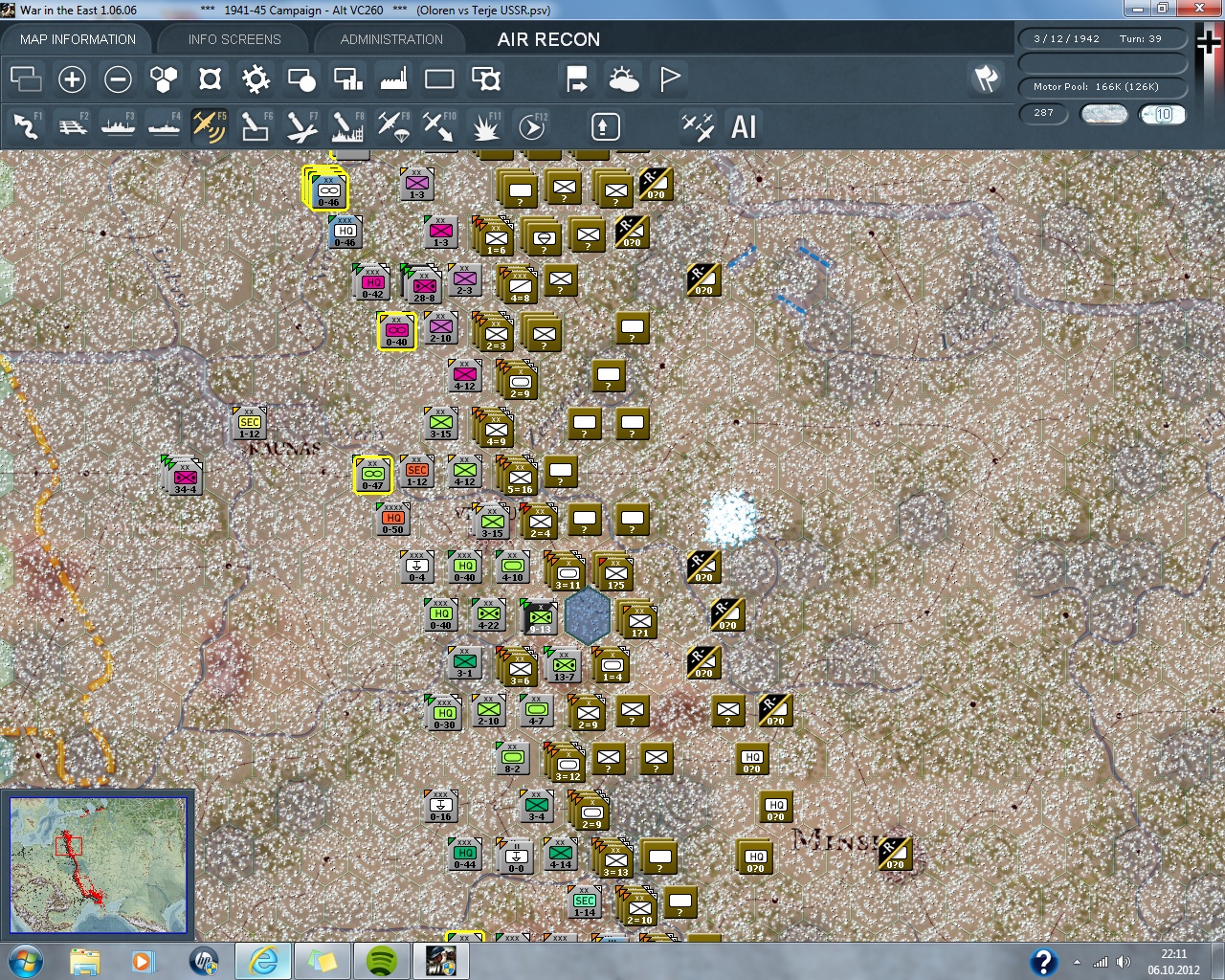This screenshot has height=980, width=1225.
Task: Click the 287 counter in the top panel
Action: [x=1043, y=113]
